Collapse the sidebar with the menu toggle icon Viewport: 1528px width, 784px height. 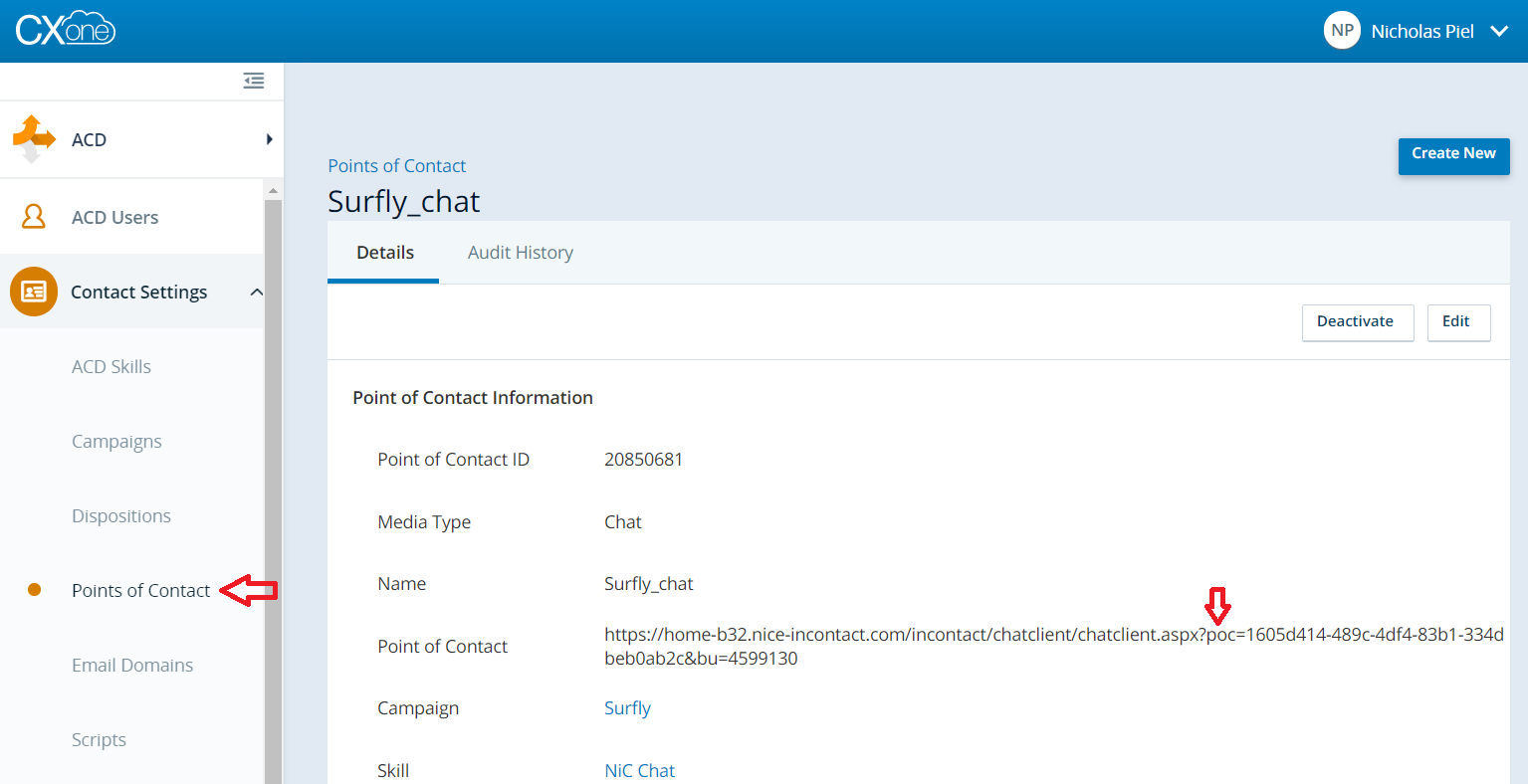pyautogui.click(x=254, y=81)
